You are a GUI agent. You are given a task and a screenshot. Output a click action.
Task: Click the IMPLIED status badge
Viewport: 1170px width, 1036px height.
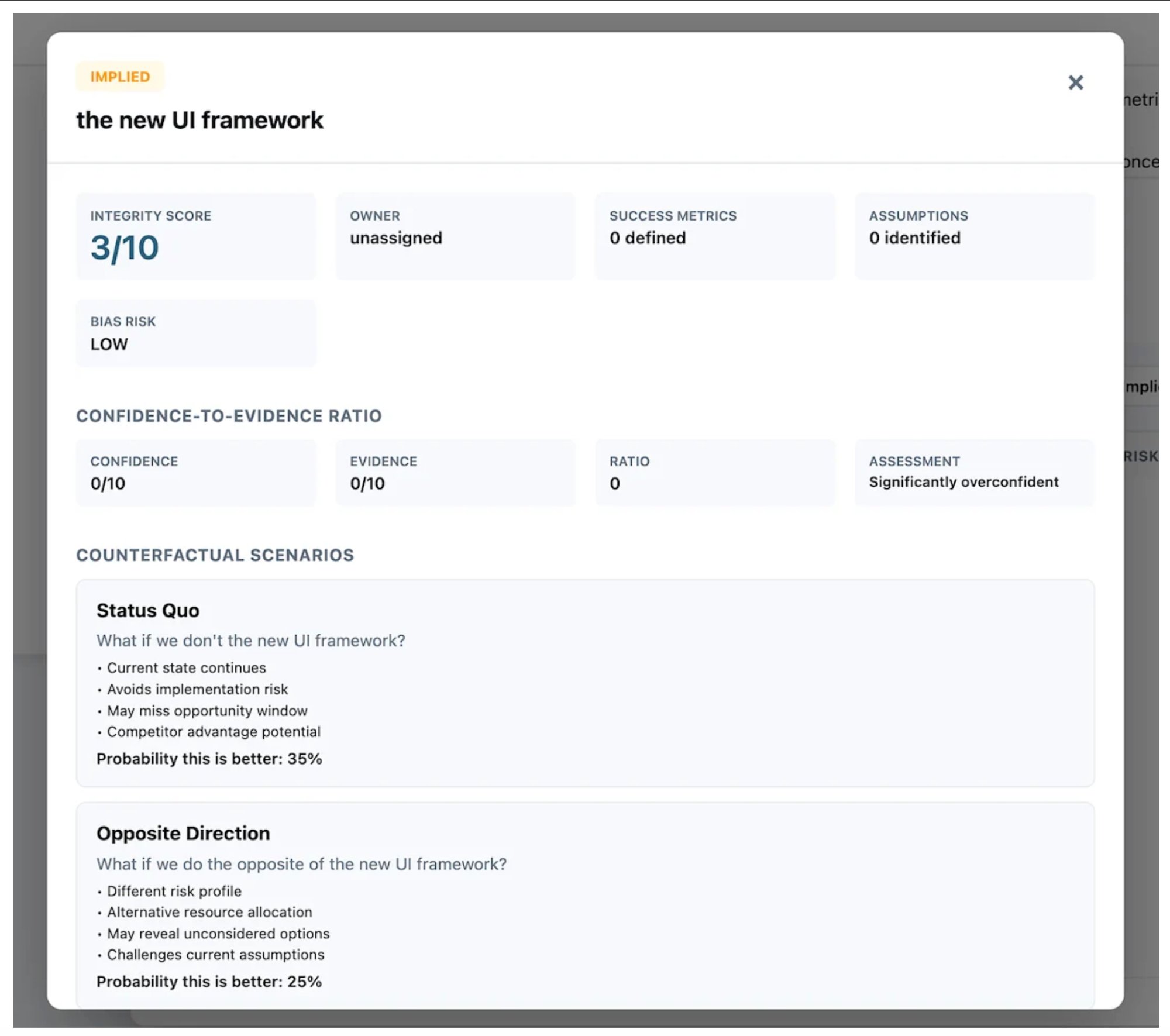(x=120, y=77)
